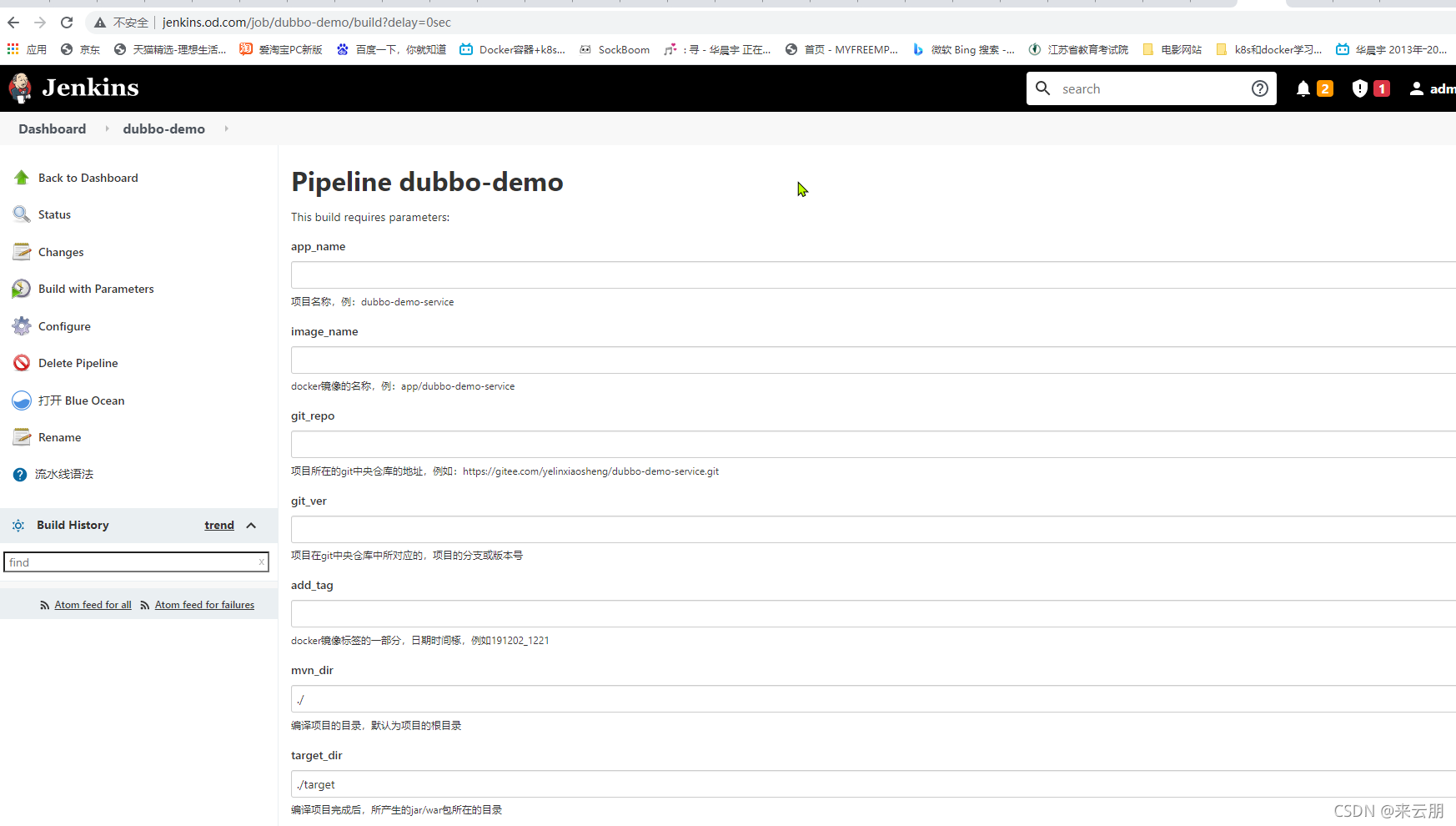
Task: Click the Dashboard breadcrumb
Action: click(53, 128)
